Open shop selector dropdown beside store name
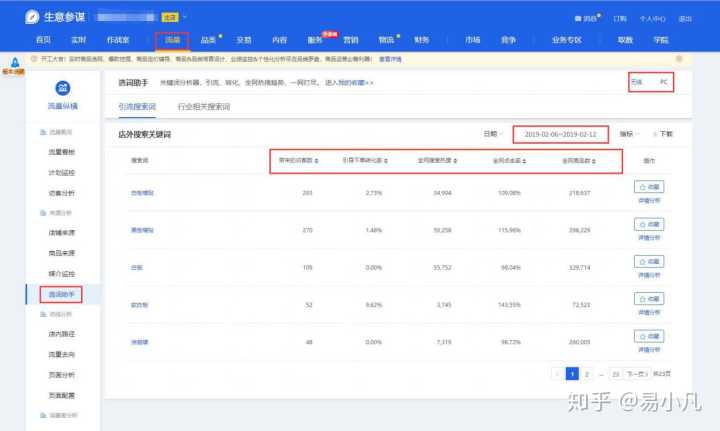 pos(185,18)
